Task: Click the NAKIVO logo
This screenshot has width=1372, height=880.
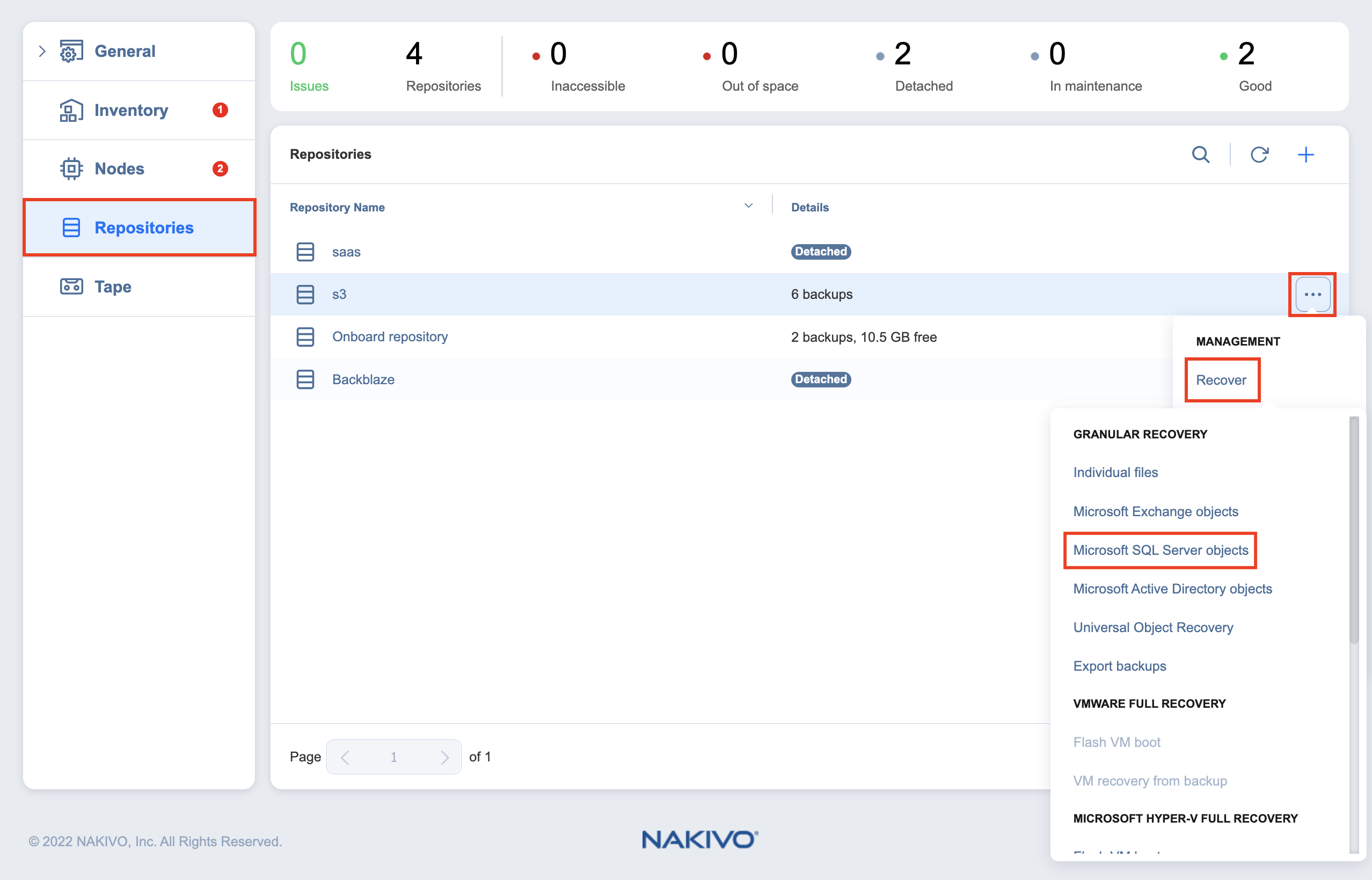Action: (x=700, y=840)
